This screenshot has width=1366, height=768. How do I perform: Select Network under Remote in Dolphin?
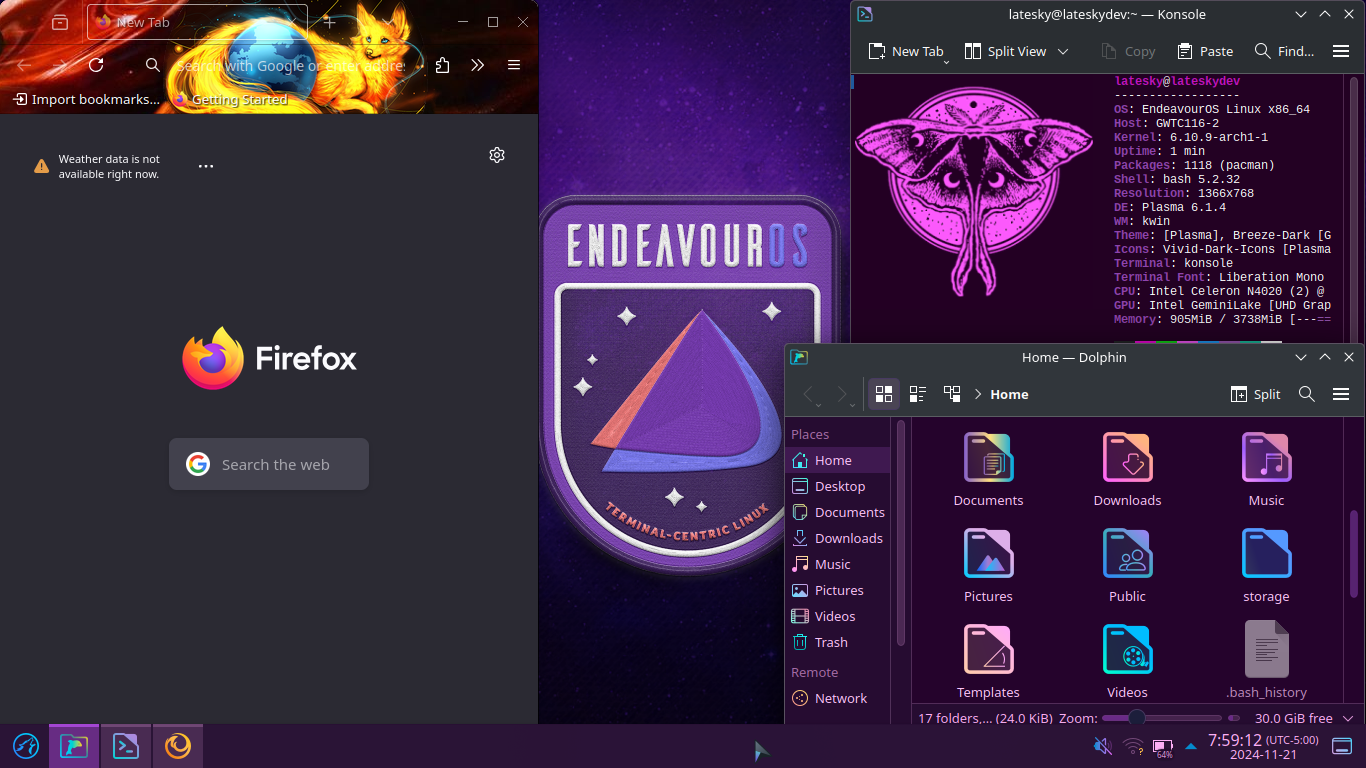[838, 698]
